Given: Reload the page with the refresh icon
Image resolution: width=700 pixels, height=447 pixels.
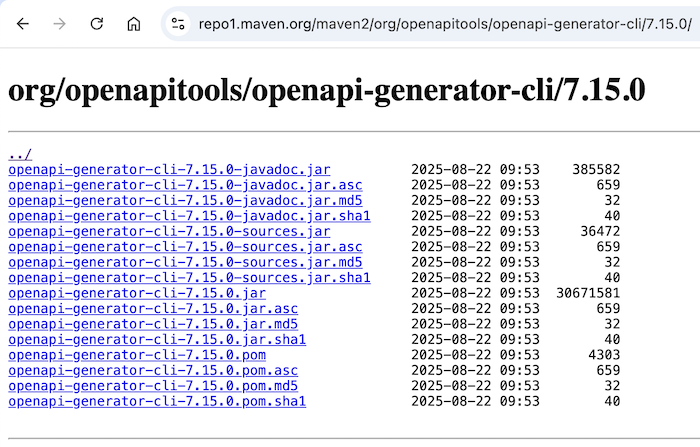Looking at the screenshot, I should pyautogui.click(x=96, y=24).
